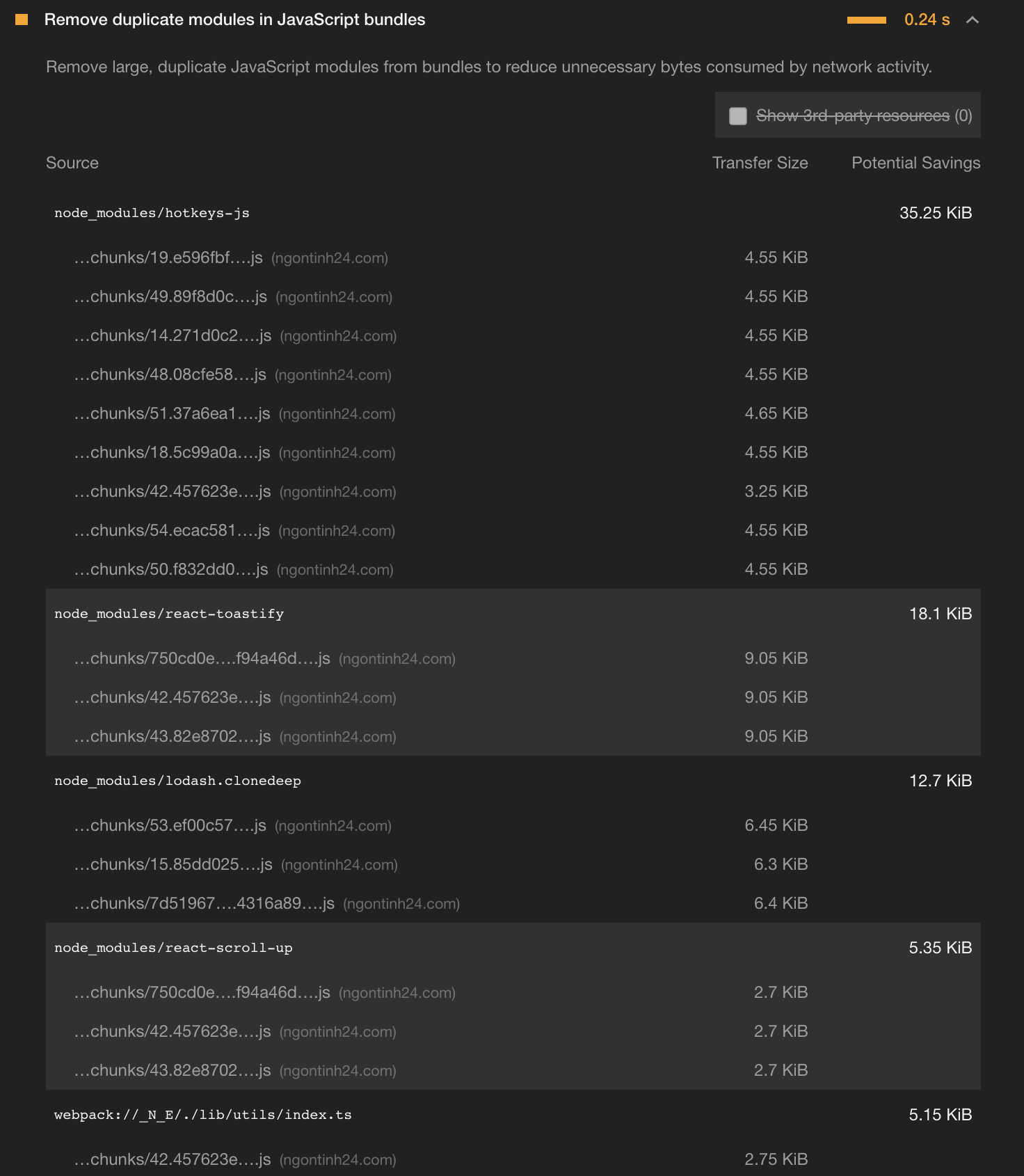The height and width of the screenshot is (1176, 1024).
Task: Click the 0.24 s savings value
Action: tap(926, 20)
